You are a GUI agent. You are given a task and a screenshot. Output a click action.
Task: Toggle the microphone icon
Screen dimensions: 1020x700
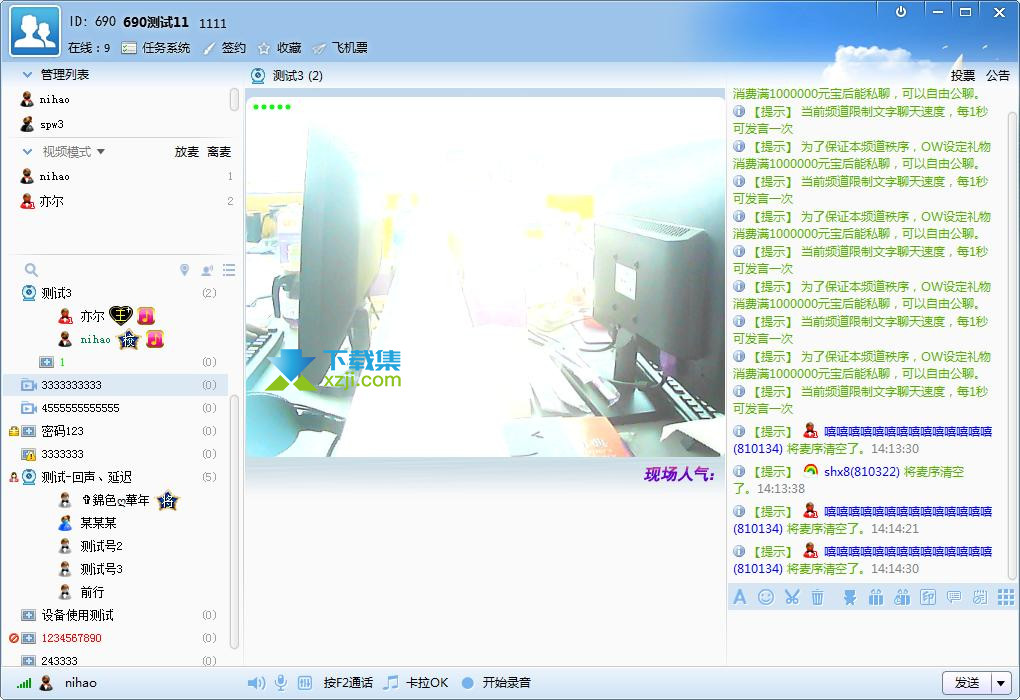click(x=280, y=682)
